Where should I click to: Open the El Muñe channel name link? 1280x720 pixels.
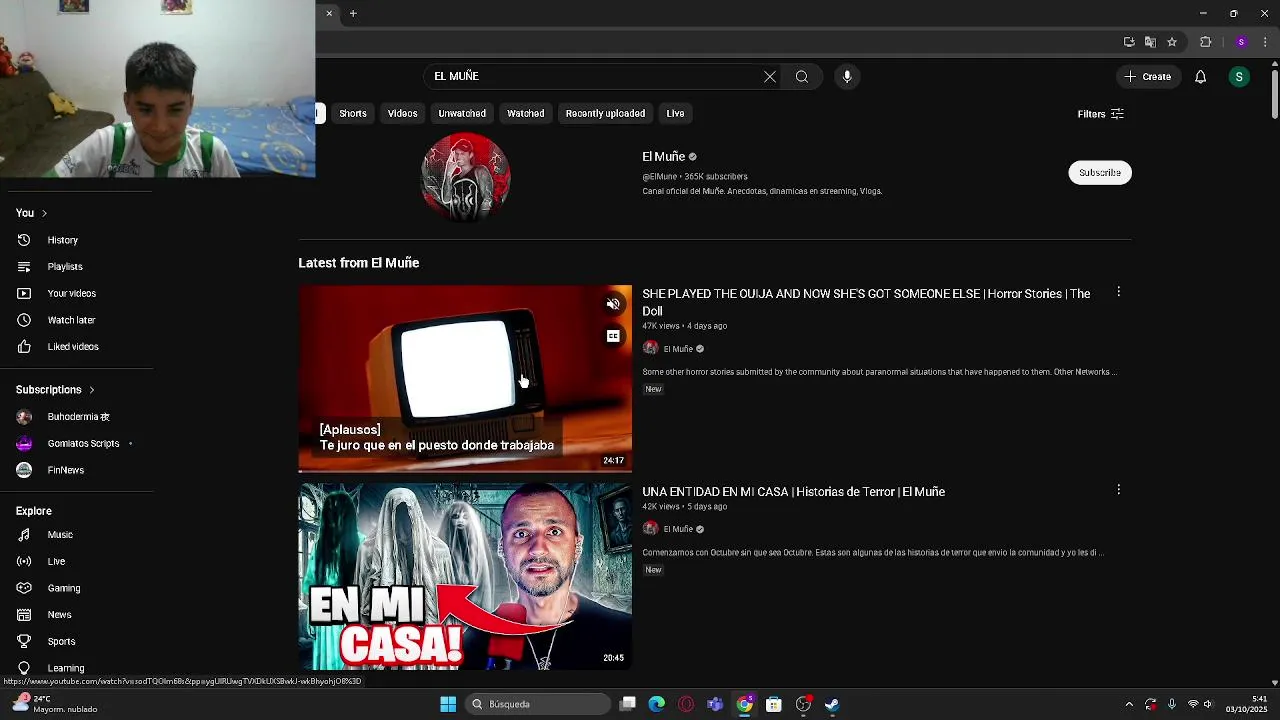[x=664, y=157]
